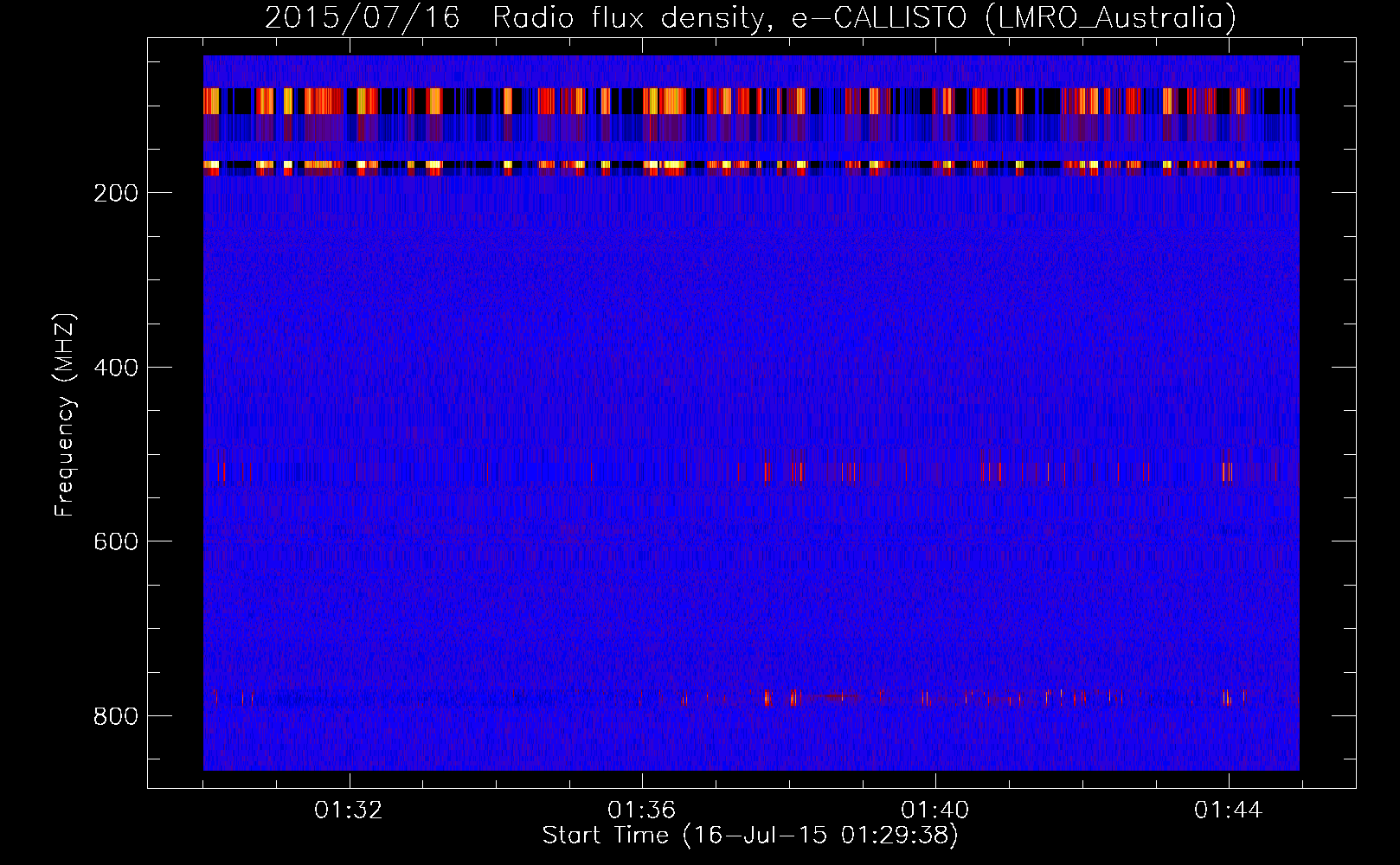Click the Start Time axis caption
Image resolution: width=1400 pixels, height=865 pixels.
coord(750,836)
